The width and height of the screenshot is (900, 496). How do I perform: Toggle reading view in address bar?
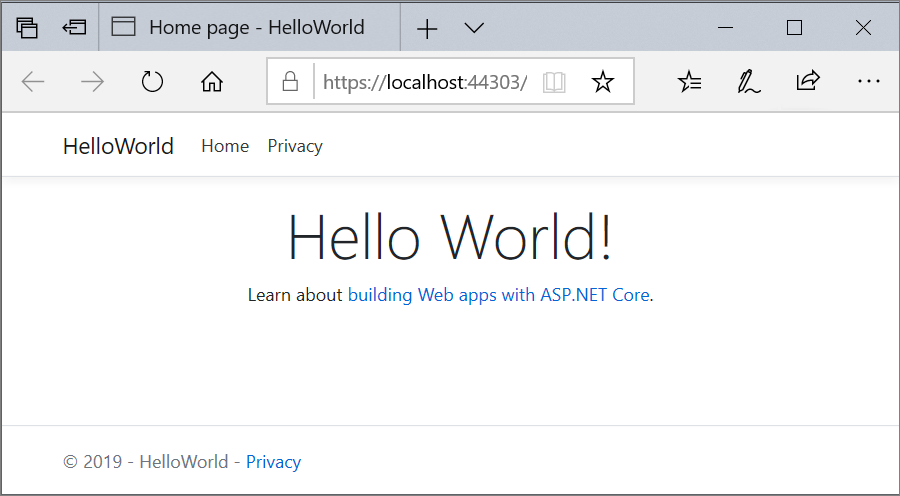tap(554, 82)
